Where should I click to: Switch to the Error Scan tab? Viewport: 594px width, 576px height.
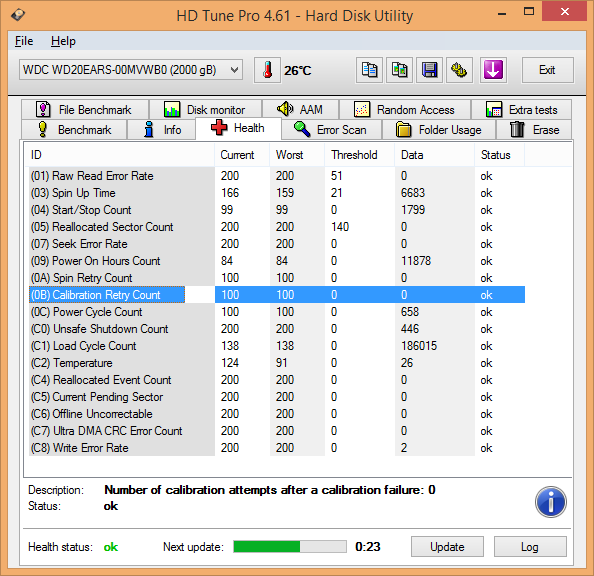pos(331,130)
